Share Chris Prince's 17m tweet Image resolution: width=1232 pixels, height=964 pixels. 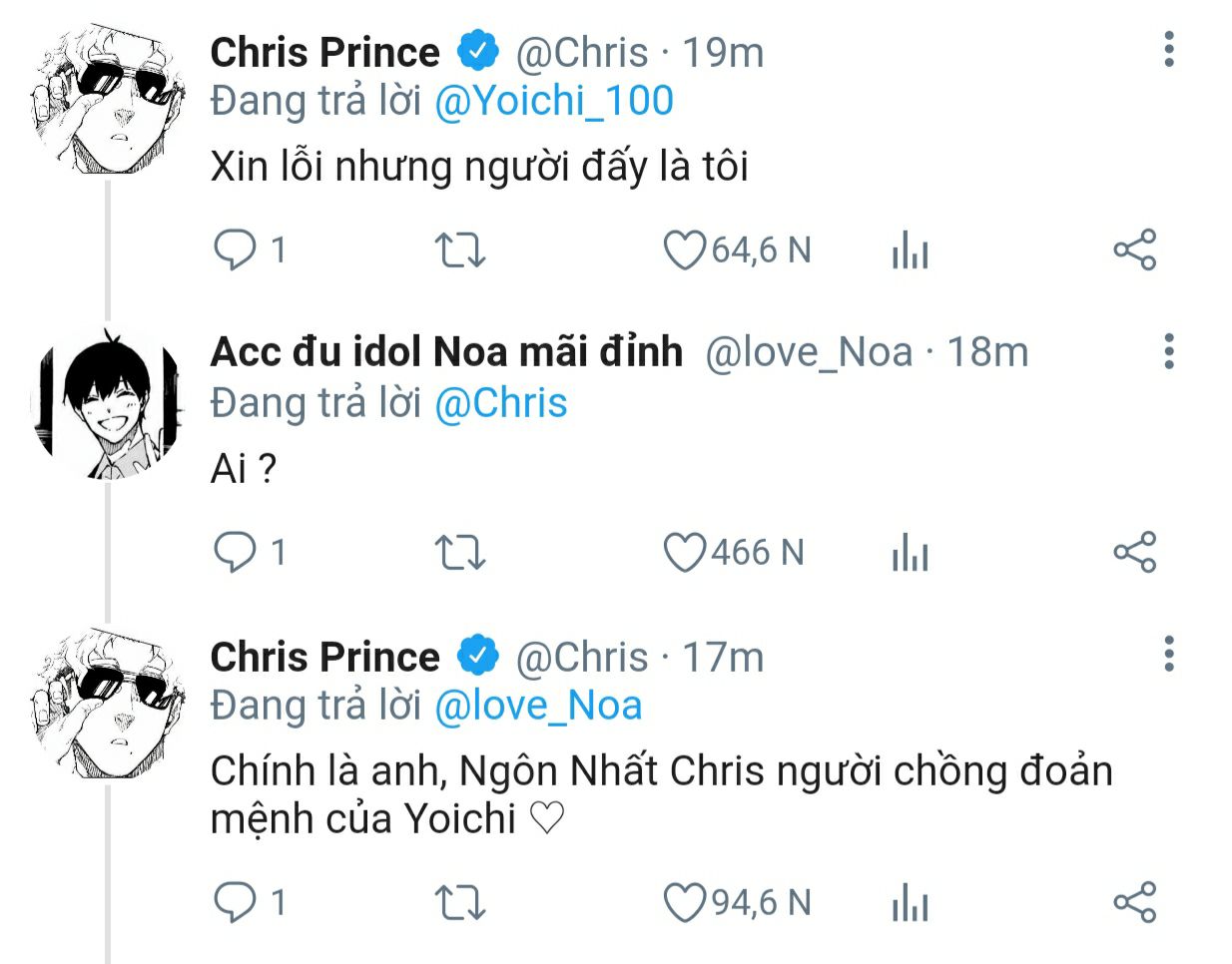[x=1134, y=902]
